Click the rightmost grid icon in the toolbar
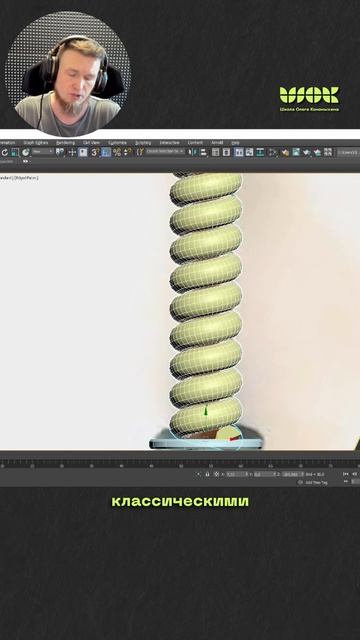Viewport: 360px width, 640px height. [x=328, y=152]
